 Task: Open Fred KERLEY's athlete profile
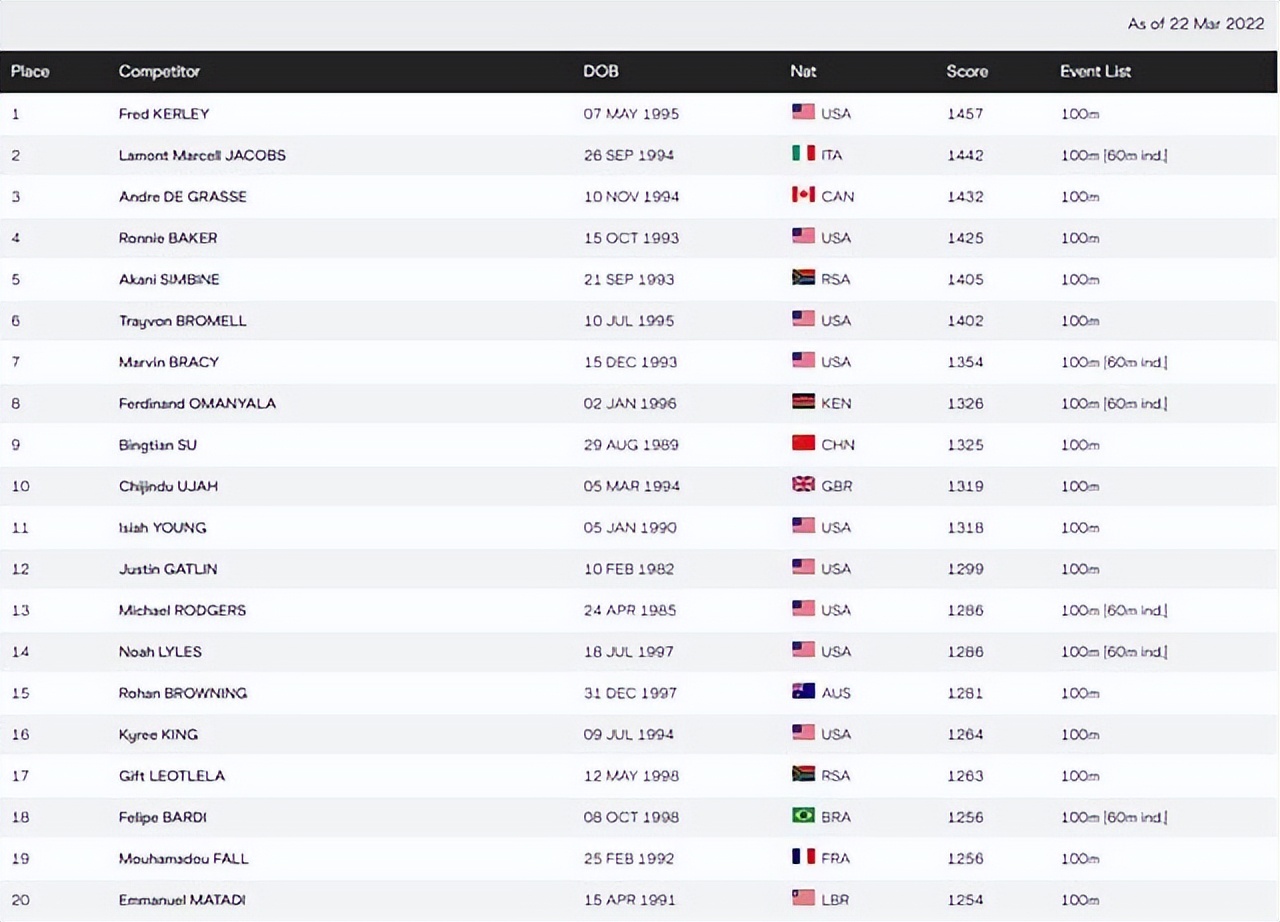[x=164, y=114]
